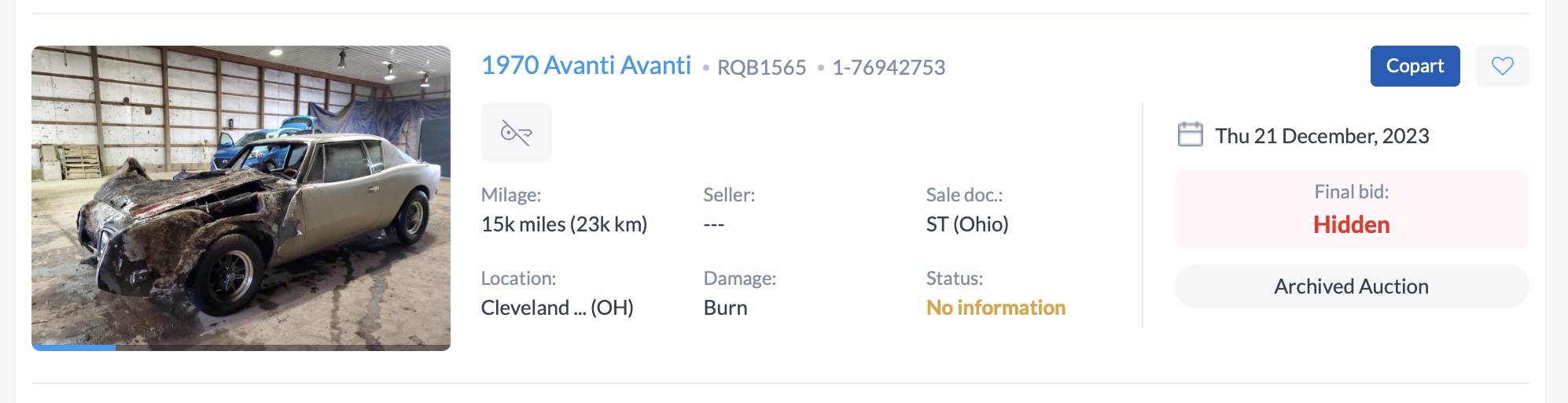The height and width of the screenshot is (403, 1568).
Task: Click the crossed-out key icon
Action: (x=517, y=132)
